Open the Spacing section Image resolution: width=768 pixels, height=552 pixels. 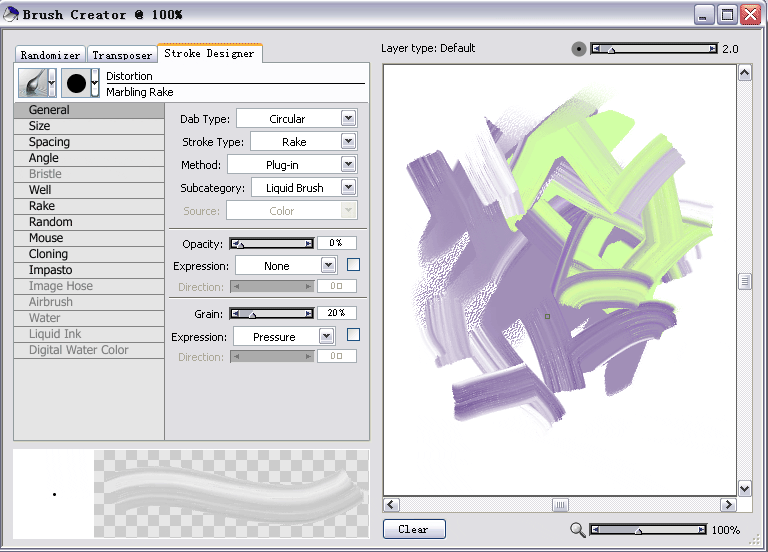click(89, 142)
